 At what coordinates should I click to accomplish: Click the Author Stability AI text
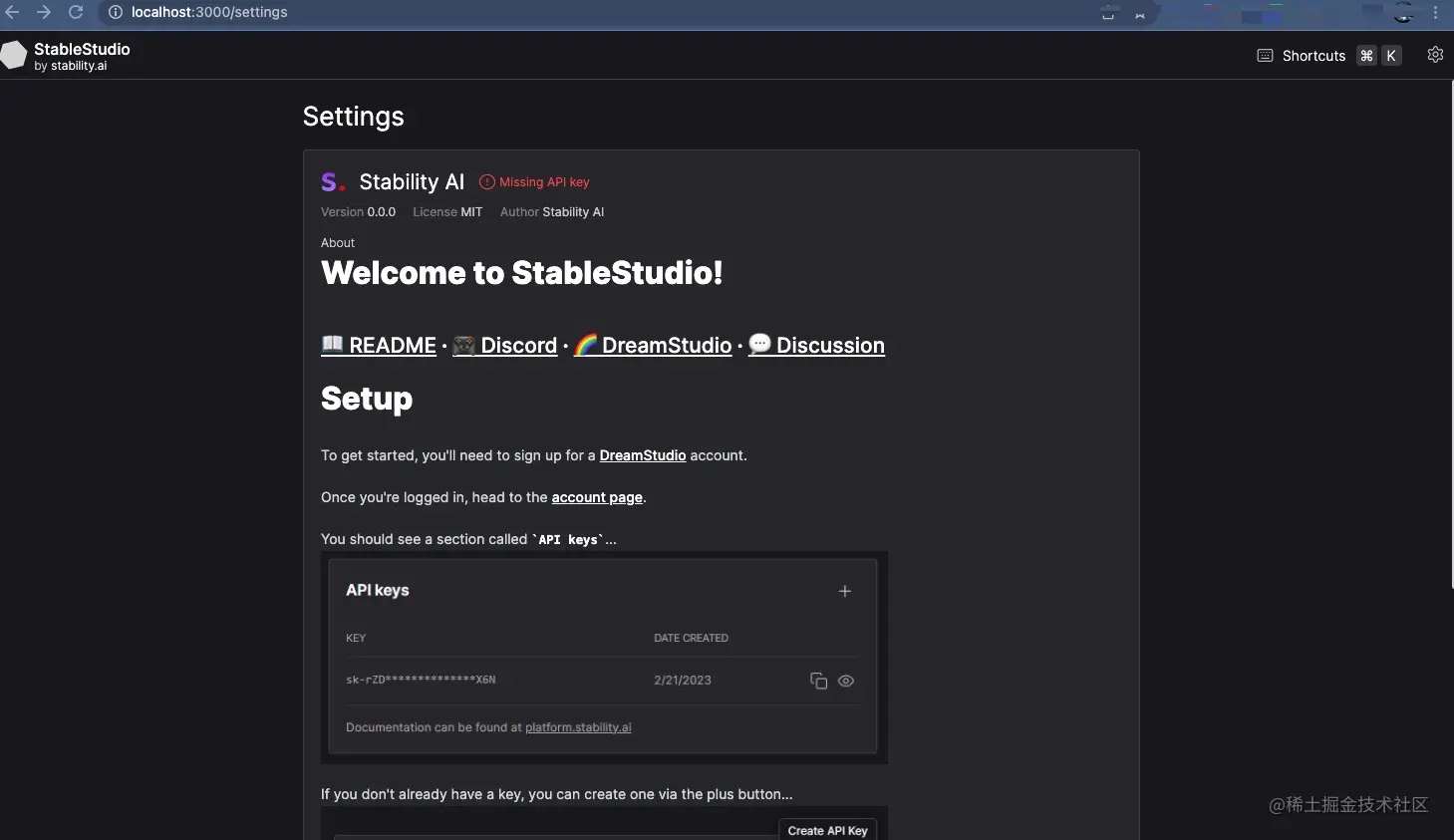(552, 212)
